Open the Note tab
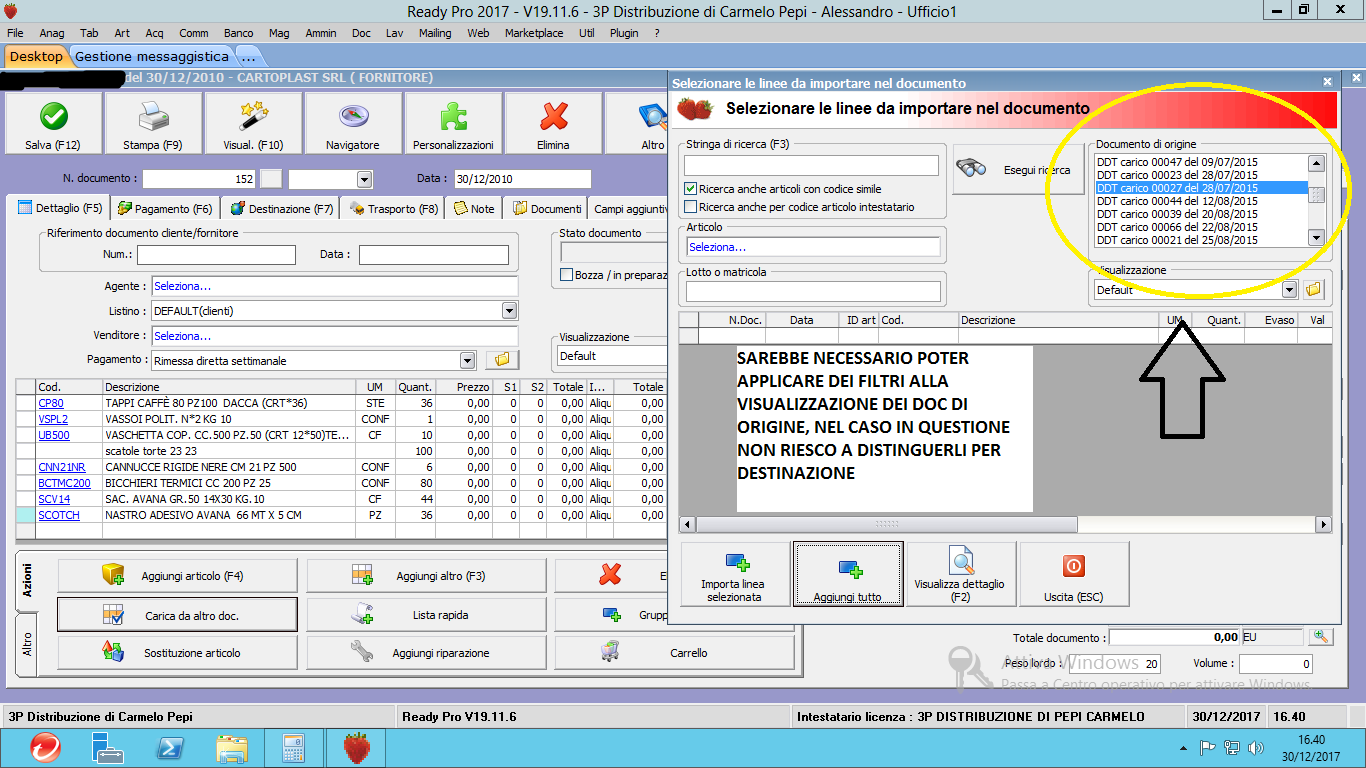 474,209
